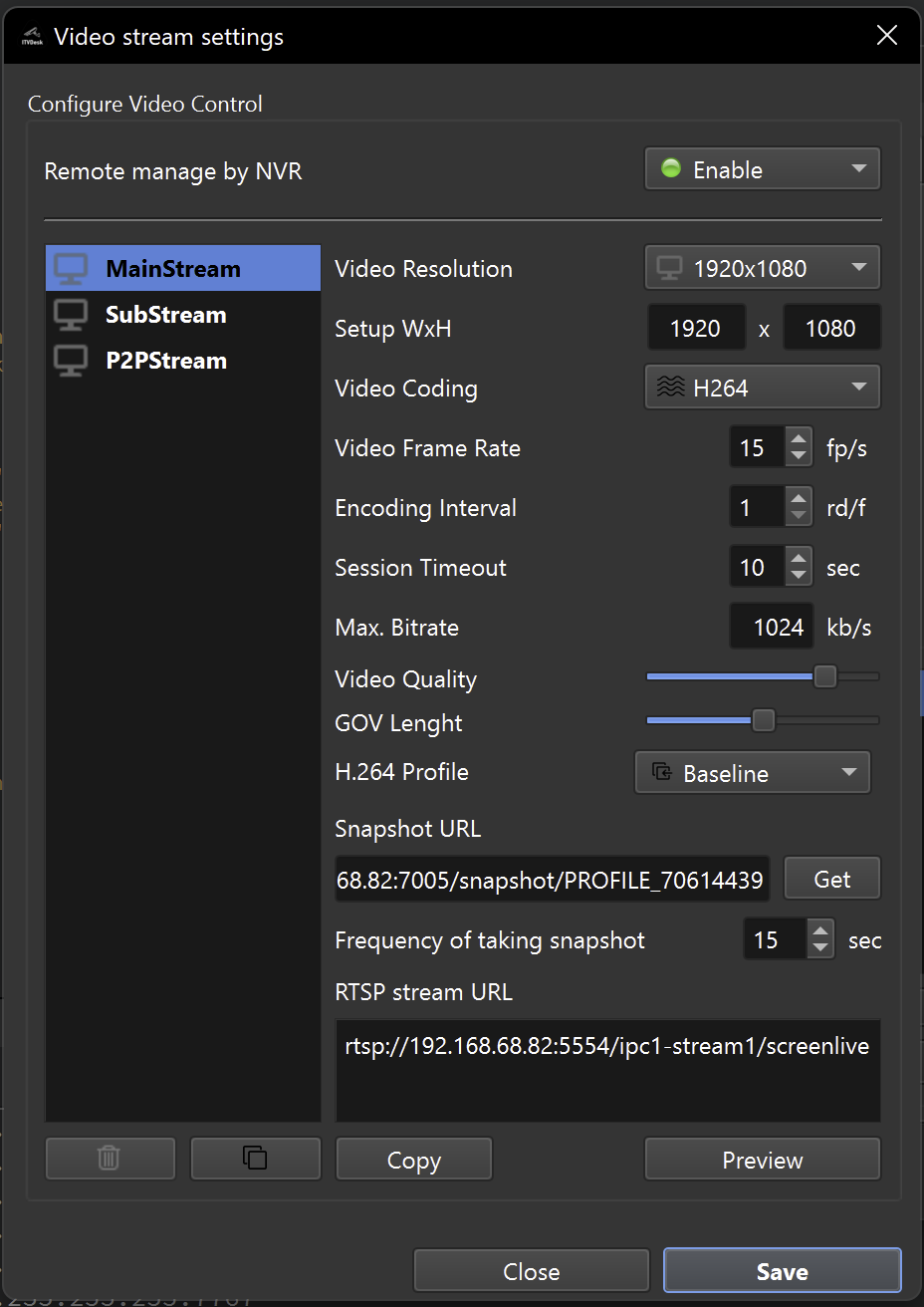Decrease snapshot frequency with down arrow
Screen dimensions: 924x1307
point(820,949)
